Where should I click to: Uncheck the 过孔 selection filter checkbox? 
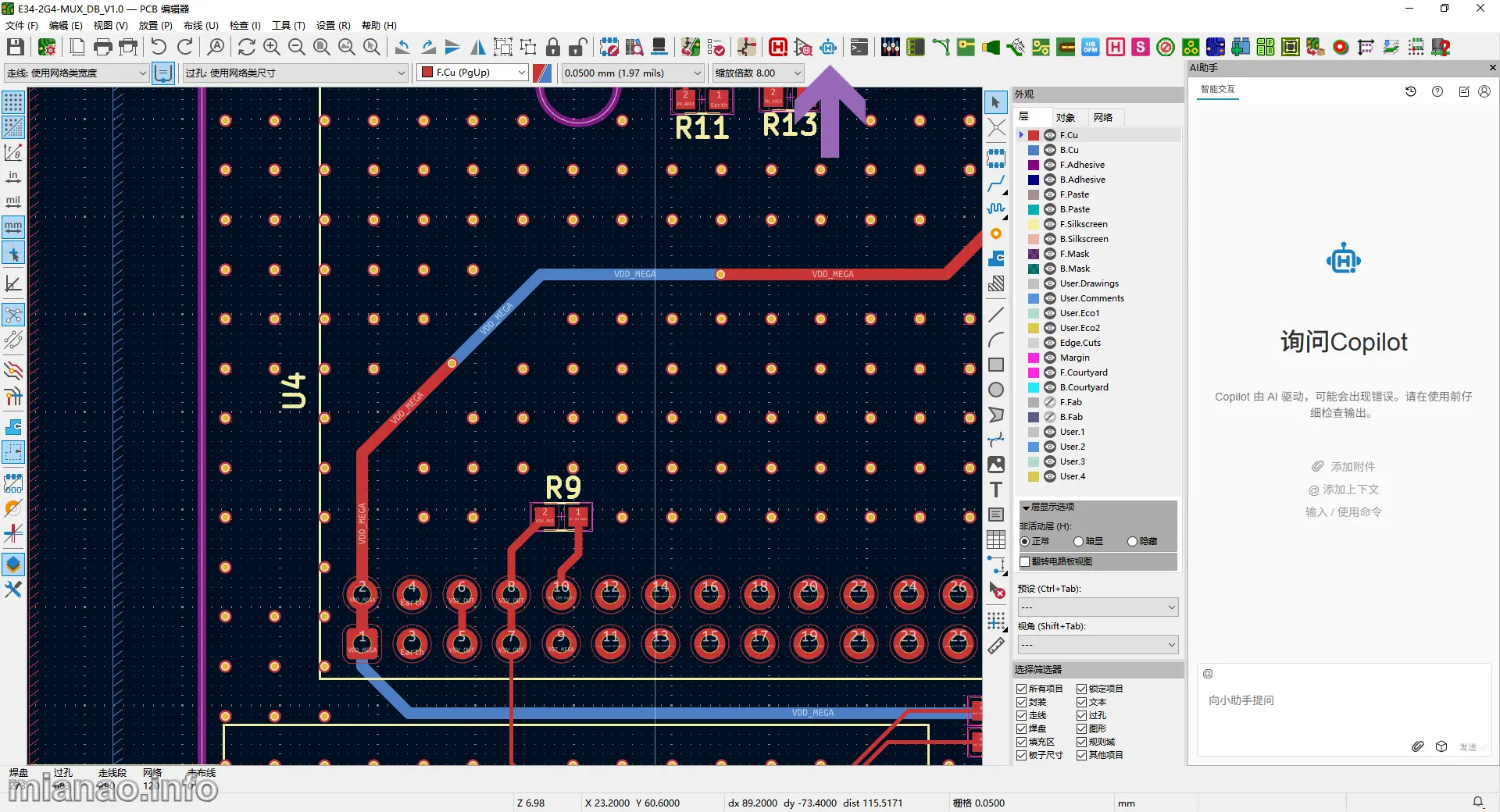[x=1082, y=716]
